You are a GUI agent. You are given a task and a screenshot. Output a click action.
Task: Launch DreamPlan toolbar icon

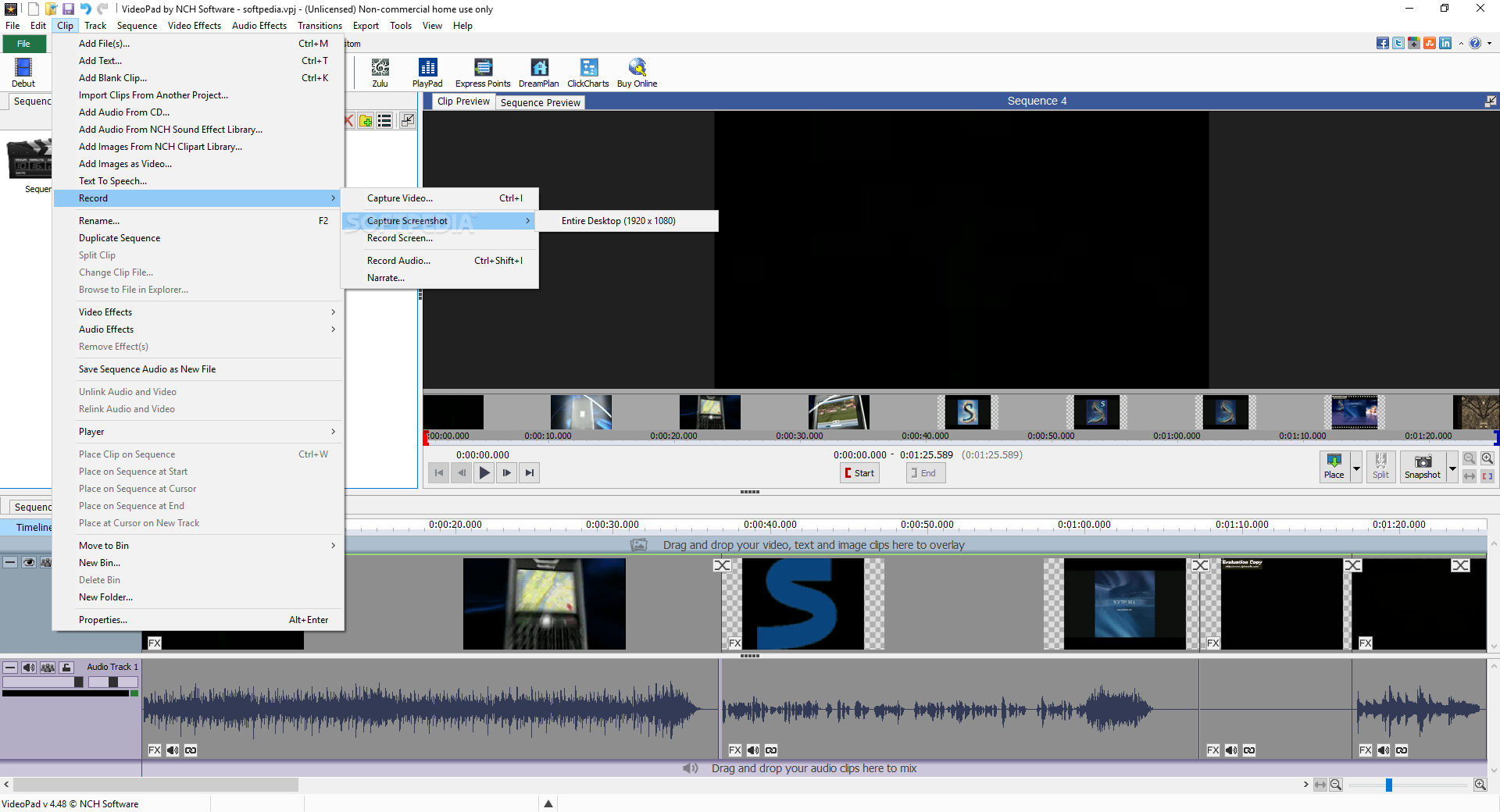tap(539, 73)
